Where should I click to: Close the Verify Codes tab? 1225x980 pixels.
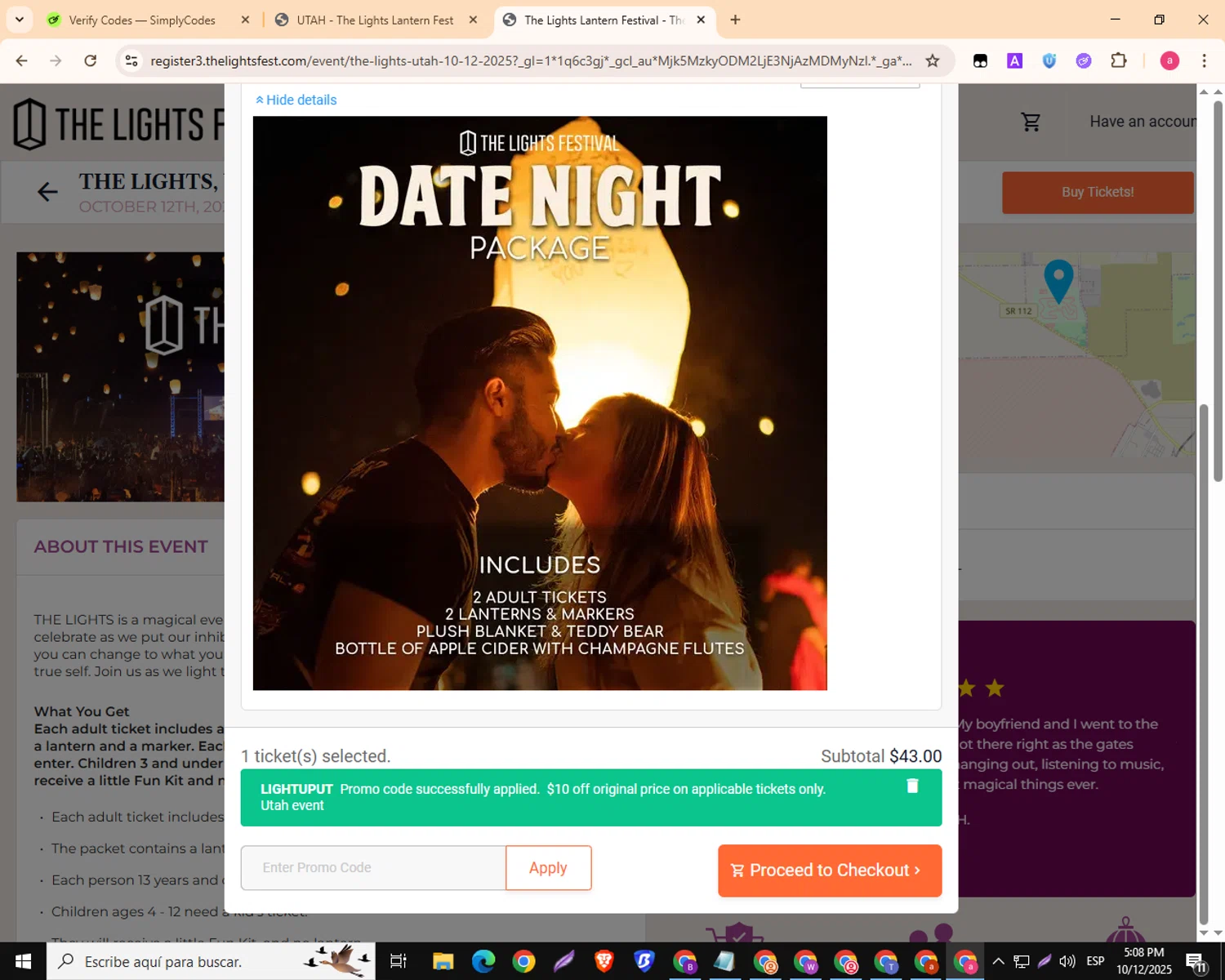pyautogui.click(x=245, y=20)
